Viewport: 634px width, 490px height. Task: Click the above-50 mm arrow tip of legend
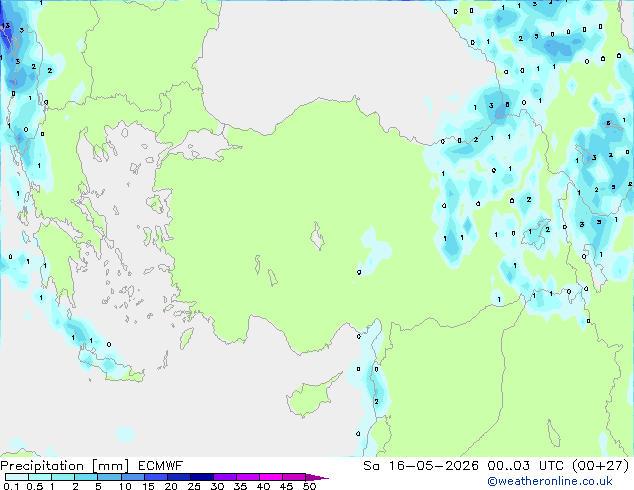[317, 477]
